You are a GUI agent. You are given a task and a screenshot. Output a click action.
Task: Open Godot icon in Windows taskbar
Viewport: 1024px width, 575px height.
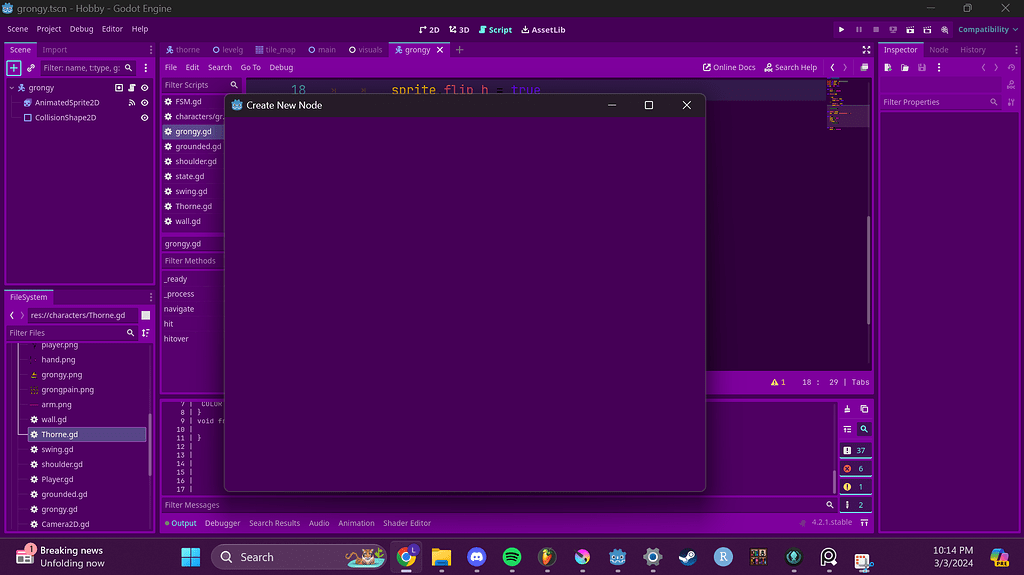(x=617, y=557)
